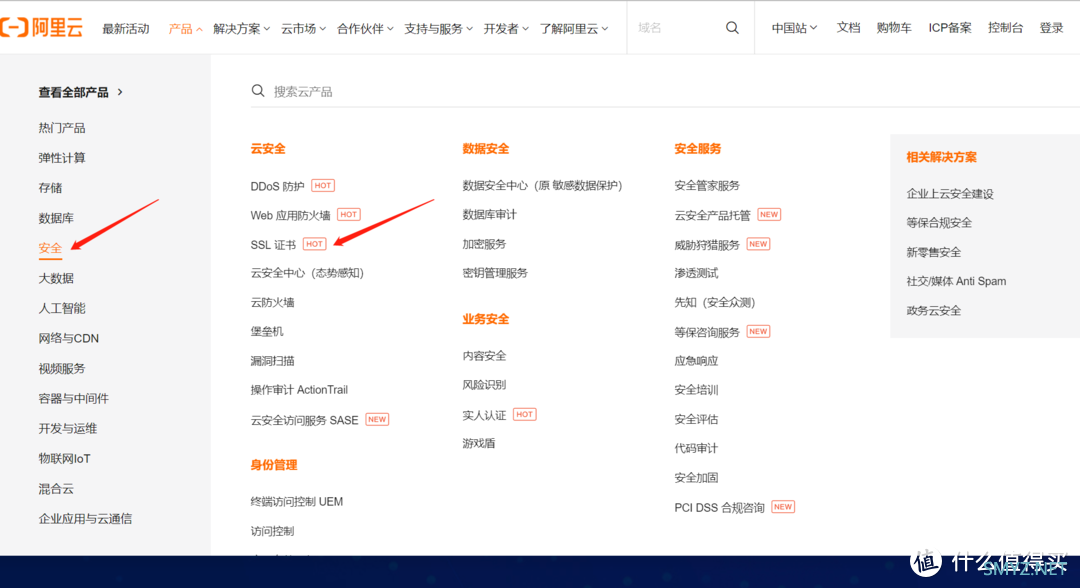The image size is (1080, 588).
Task: Open Web 应用防火墙 product
Action: (x=290, y=216)
